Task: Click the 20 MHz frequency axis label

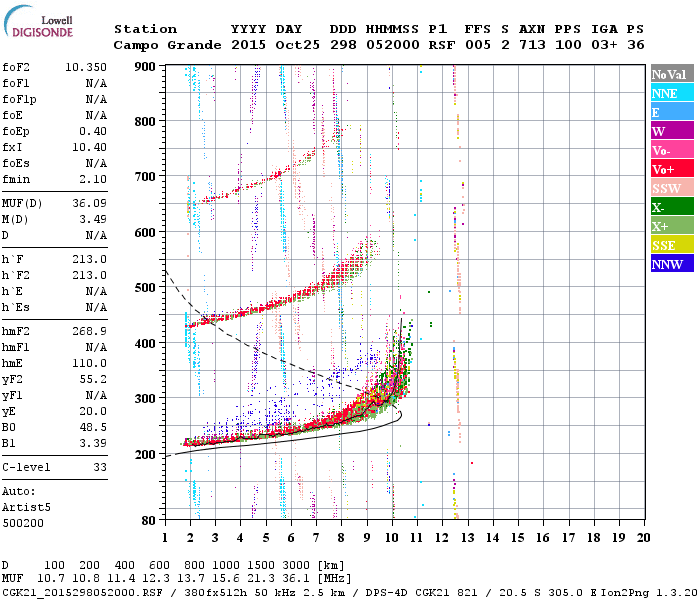Action: (643, 538)
